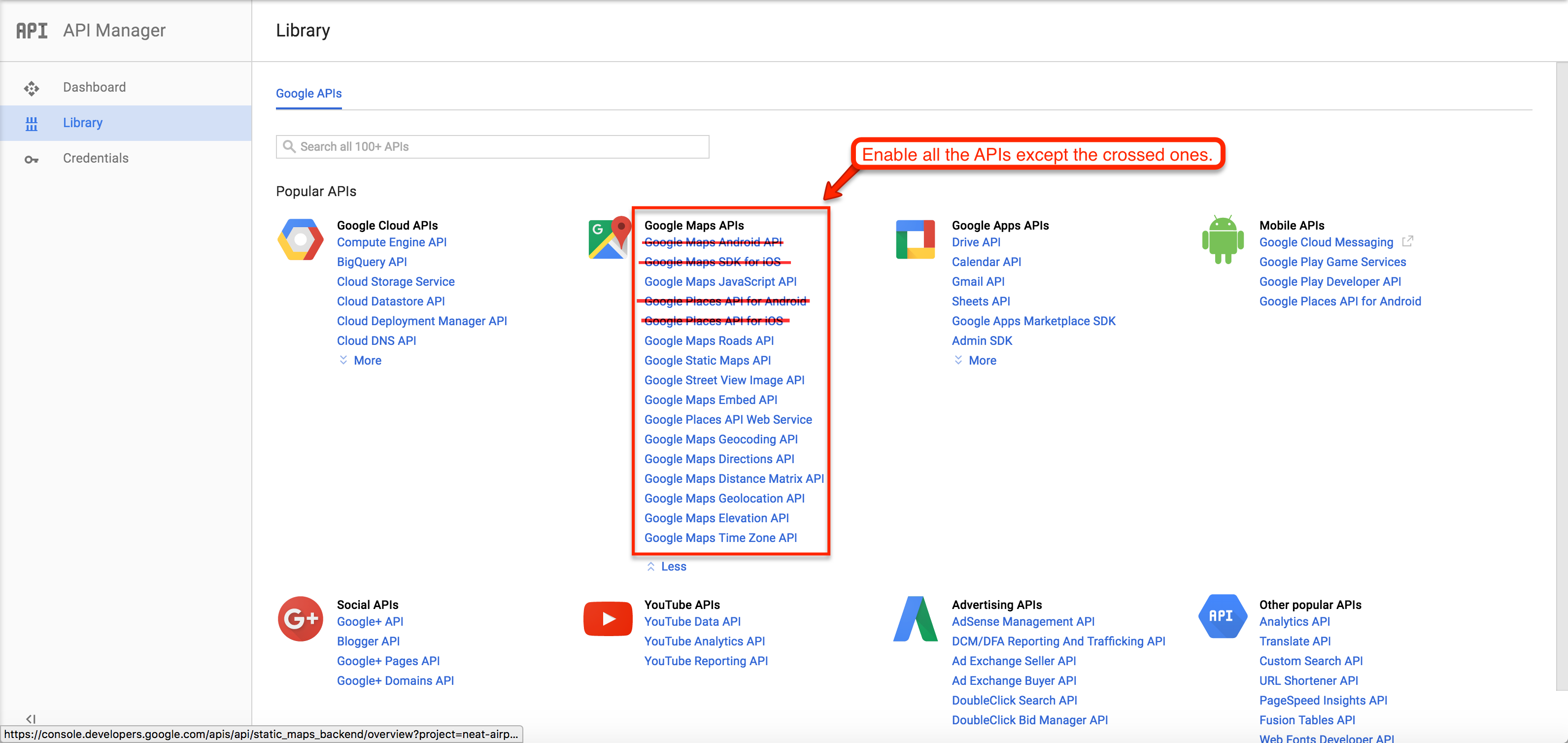Click the Advertising APIs logo
The image size is (1568, 743).
coord(916,618)
